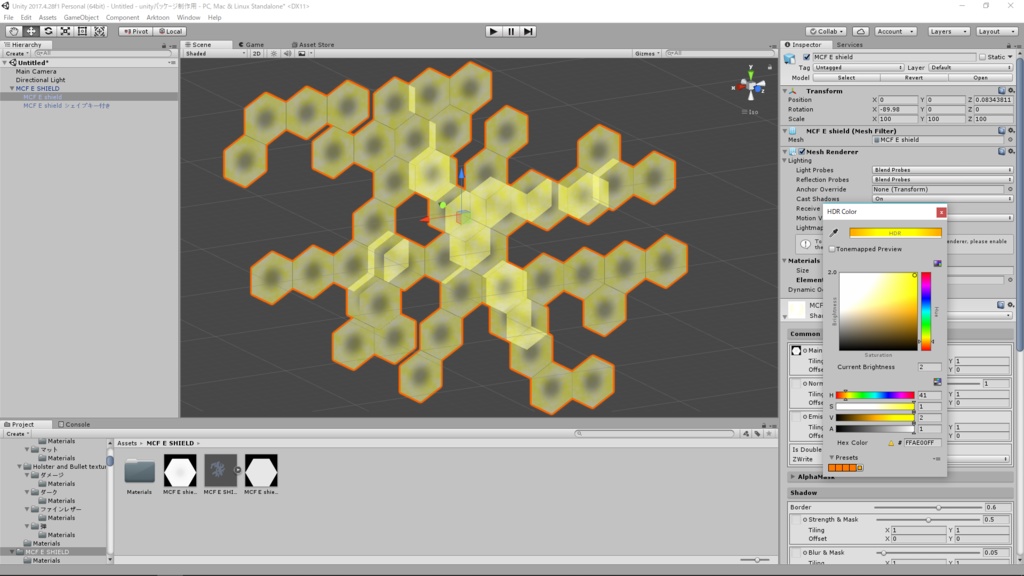This screenshot has width=1024, height=576.
Task: Select the Rect Transform tool
Action: (x=82, y=31)
